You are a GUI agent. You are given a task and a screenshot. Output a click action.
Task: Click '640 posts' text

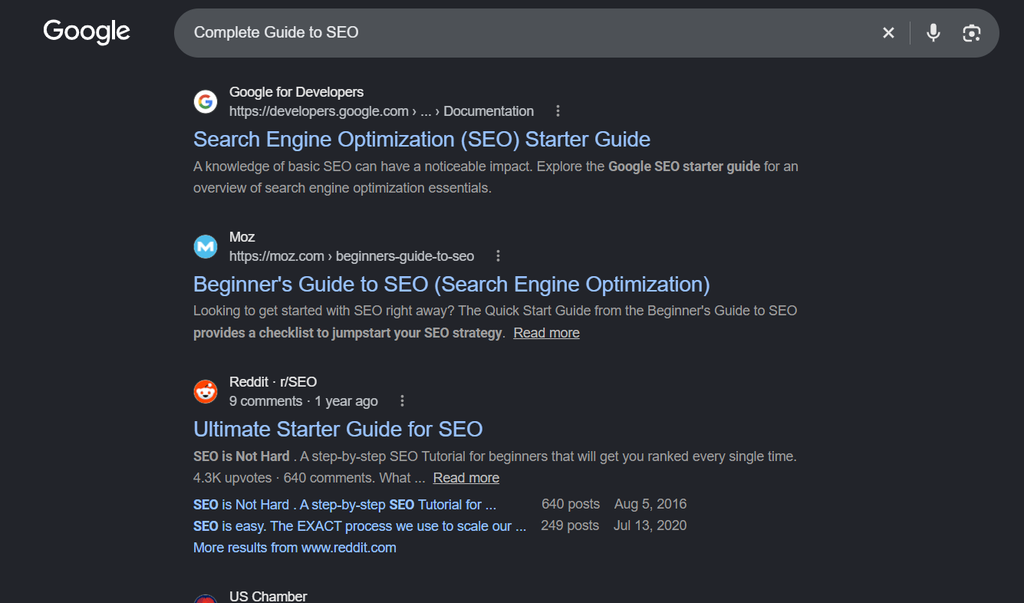(x=570, y=504)
